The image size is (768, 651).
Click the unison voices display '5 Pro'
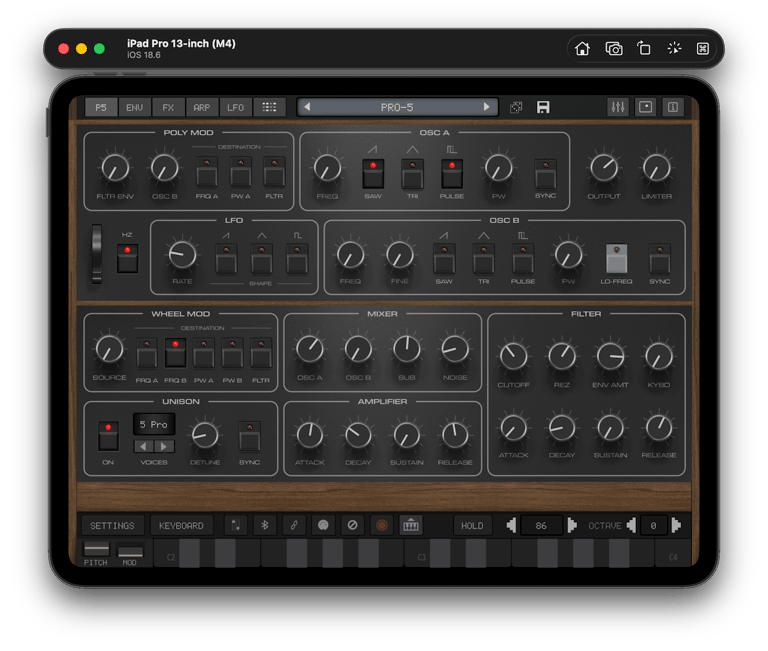(154, 424)
